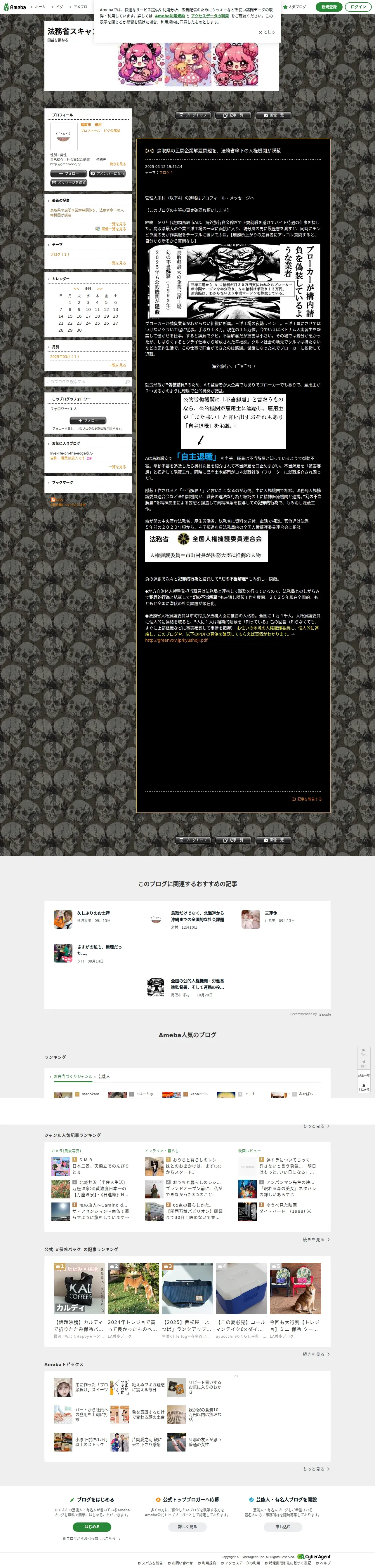Image resolution: width=375 pixels, height=1568 pixels.
Task: Open recommended article 久しぶりのお土産
Action: click(x=93, y=913)
